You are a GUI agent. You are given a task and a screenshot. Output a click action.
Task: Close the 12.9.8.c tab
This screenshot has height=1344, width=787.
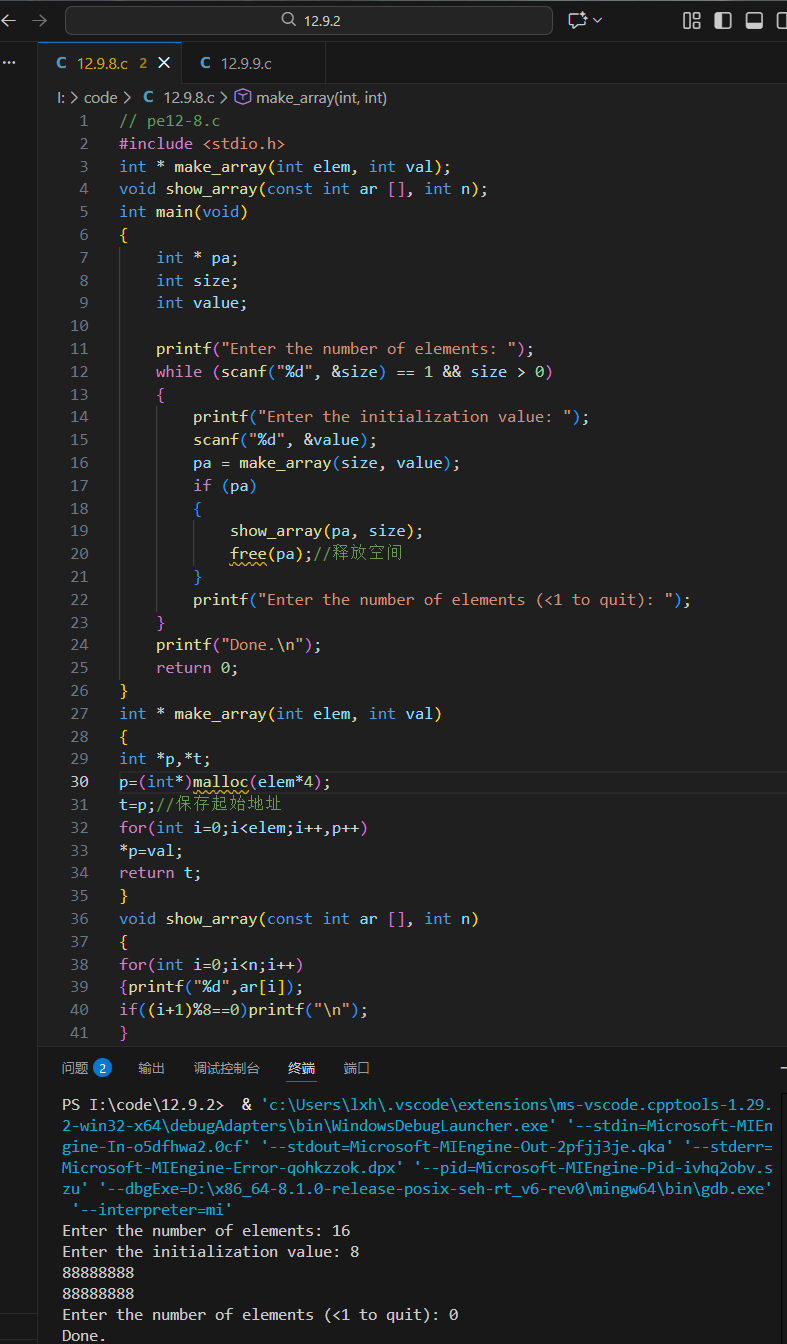click(164, 63)
